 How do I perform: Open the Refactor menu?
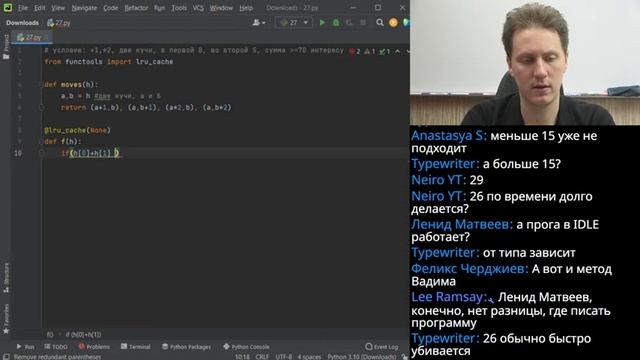click(136, 8)
